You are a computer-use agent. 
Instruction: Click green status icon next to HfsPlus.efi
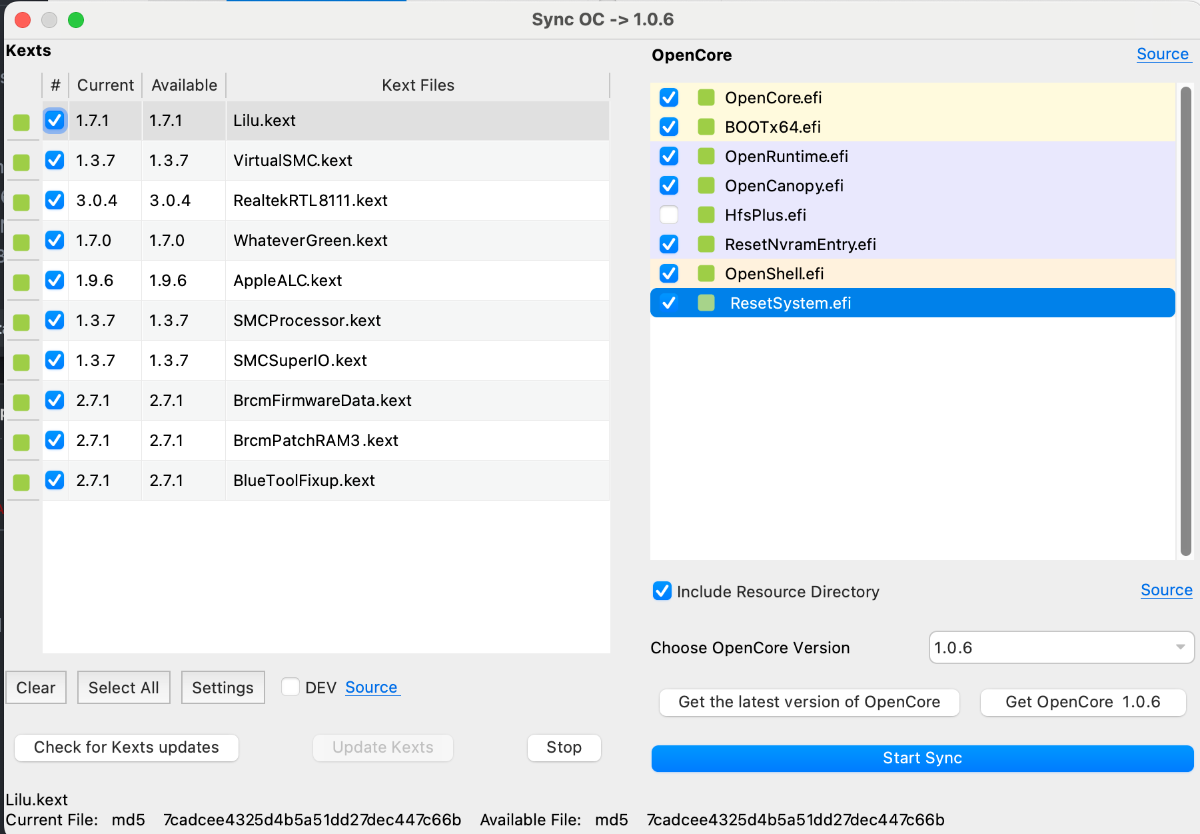pos(707,215)
